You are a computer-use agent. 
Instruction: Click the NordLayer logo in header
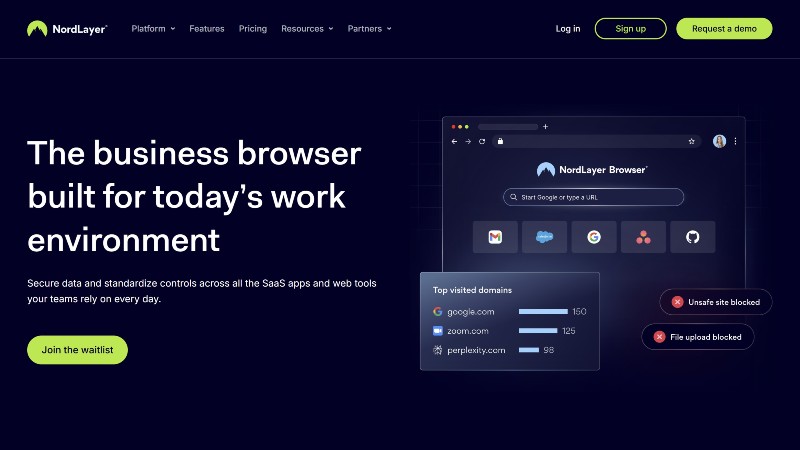(x=67, y=29)
